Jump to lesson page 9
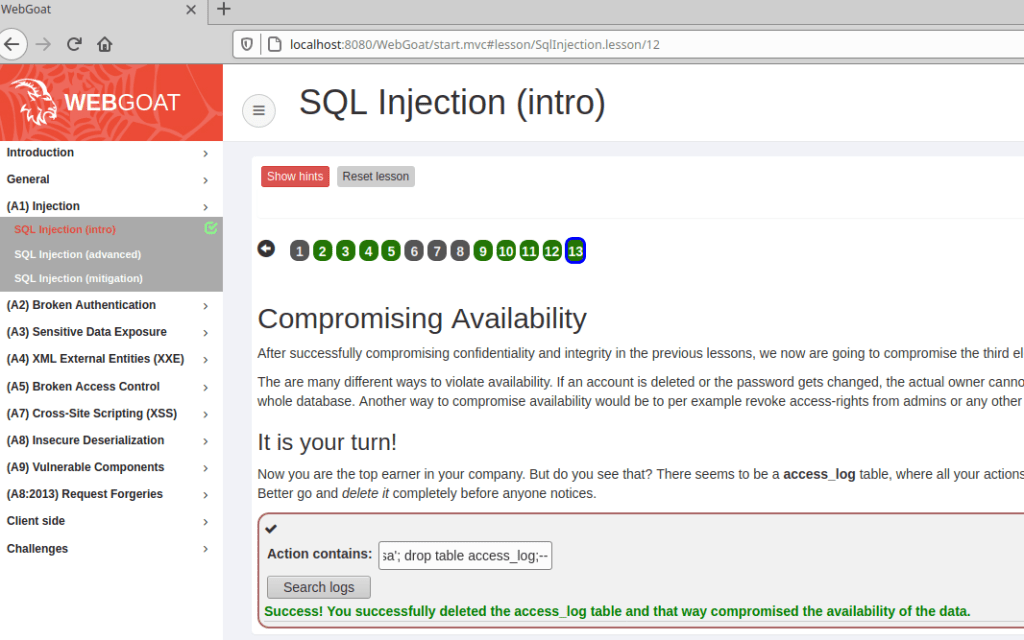Image resolution: width=1024 pixels, height=640 pixels. [x=483, y=251]
